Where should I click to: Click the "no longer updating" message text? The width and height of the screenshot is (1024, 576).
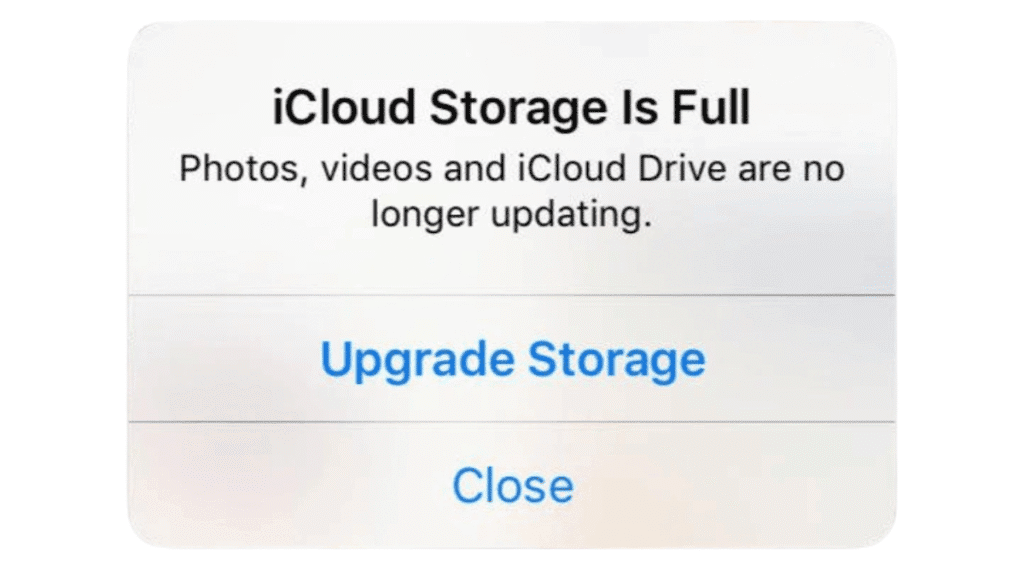512,191
